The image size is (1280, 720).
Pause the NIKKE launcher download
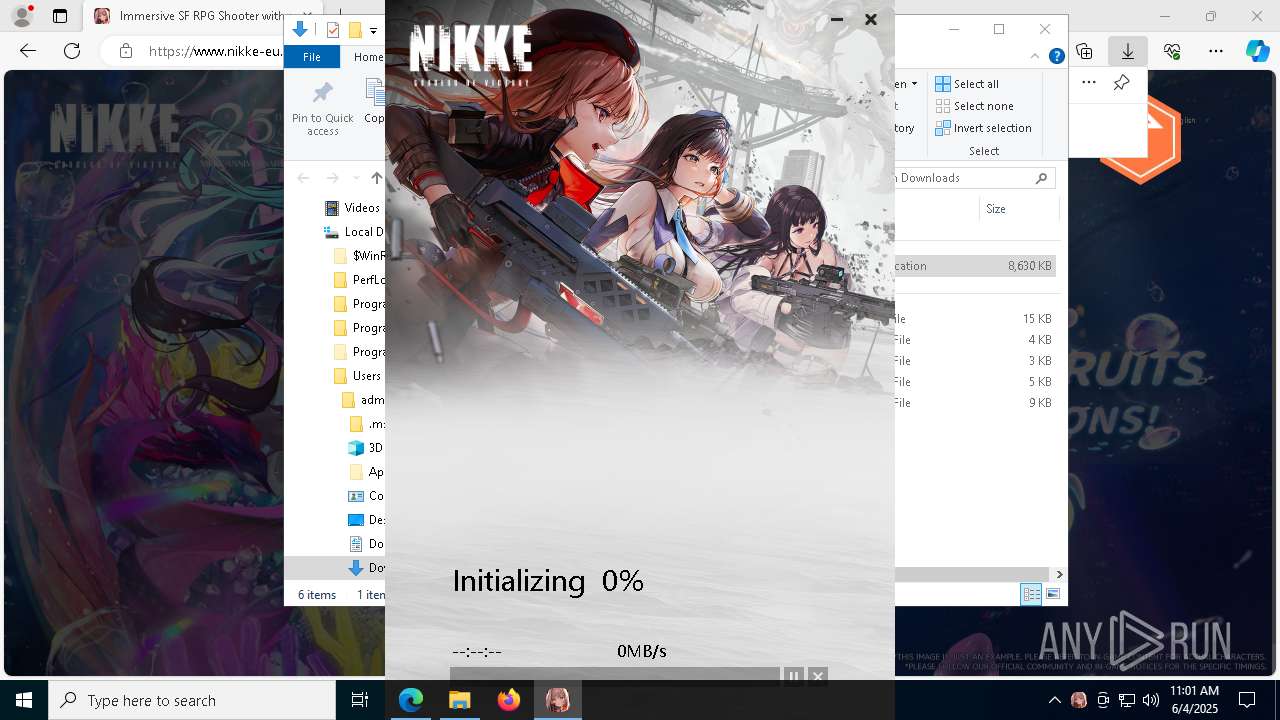pos(793,676)
